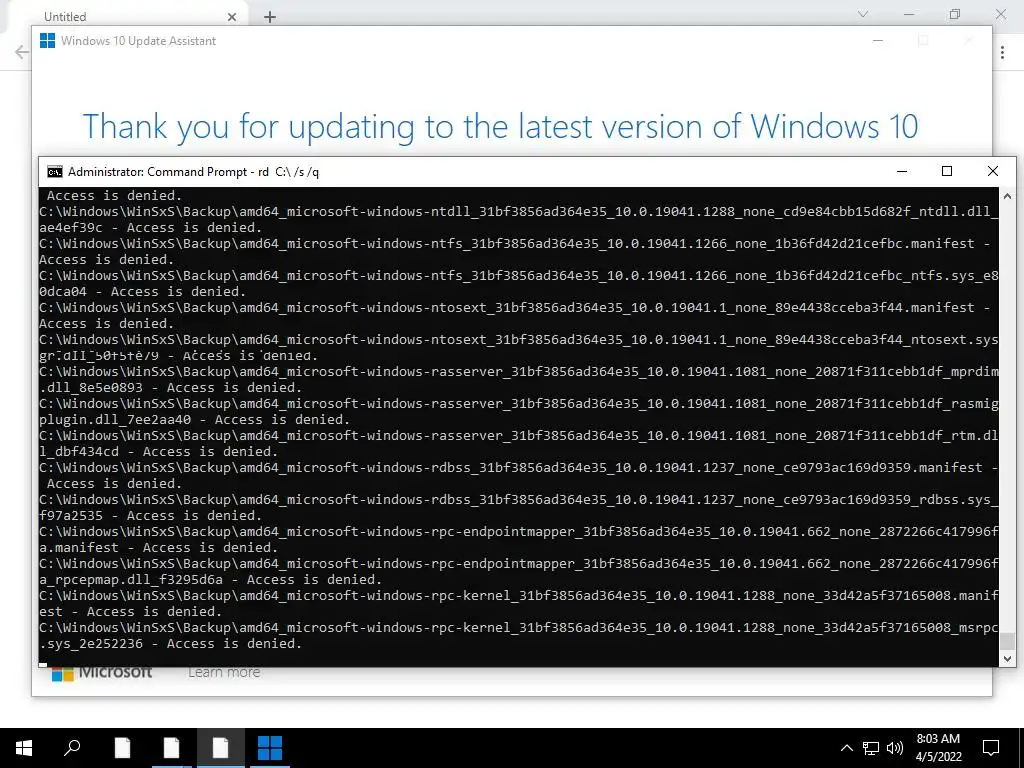The image size is (1024, 768).
Task: Click 'plugin.dll_7ee2aa40 - Access is denied.'
Action: click(x=195, y=420)
